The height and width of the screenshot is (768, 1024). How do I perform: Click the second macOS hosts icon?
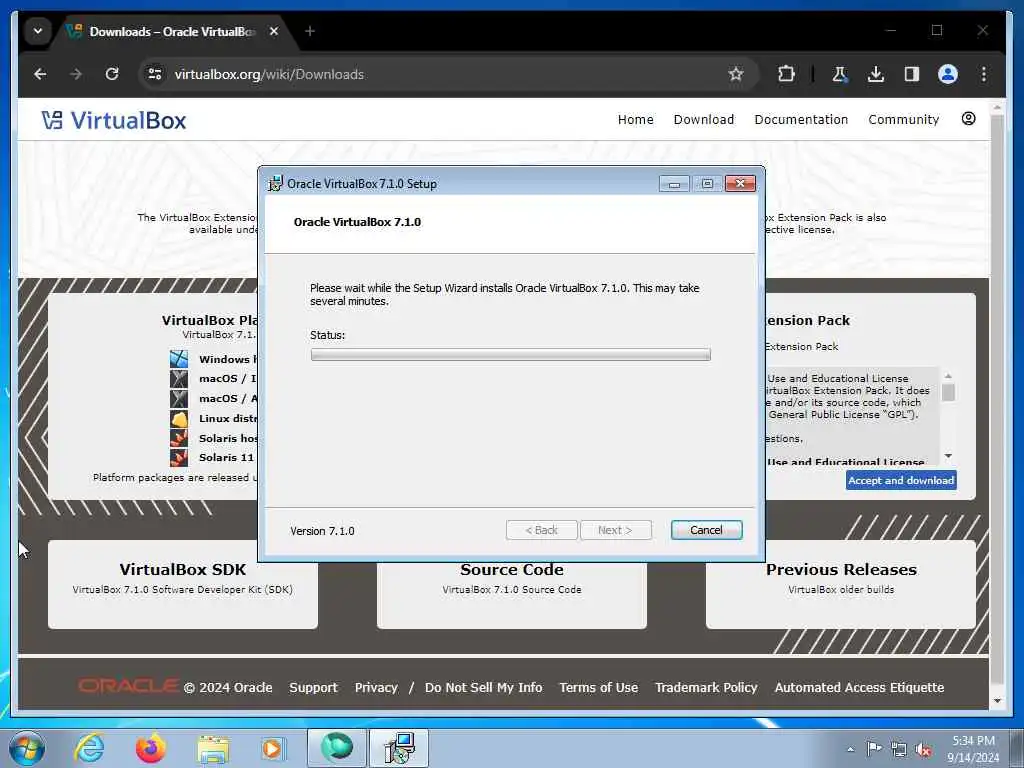(x=179, y=398)
